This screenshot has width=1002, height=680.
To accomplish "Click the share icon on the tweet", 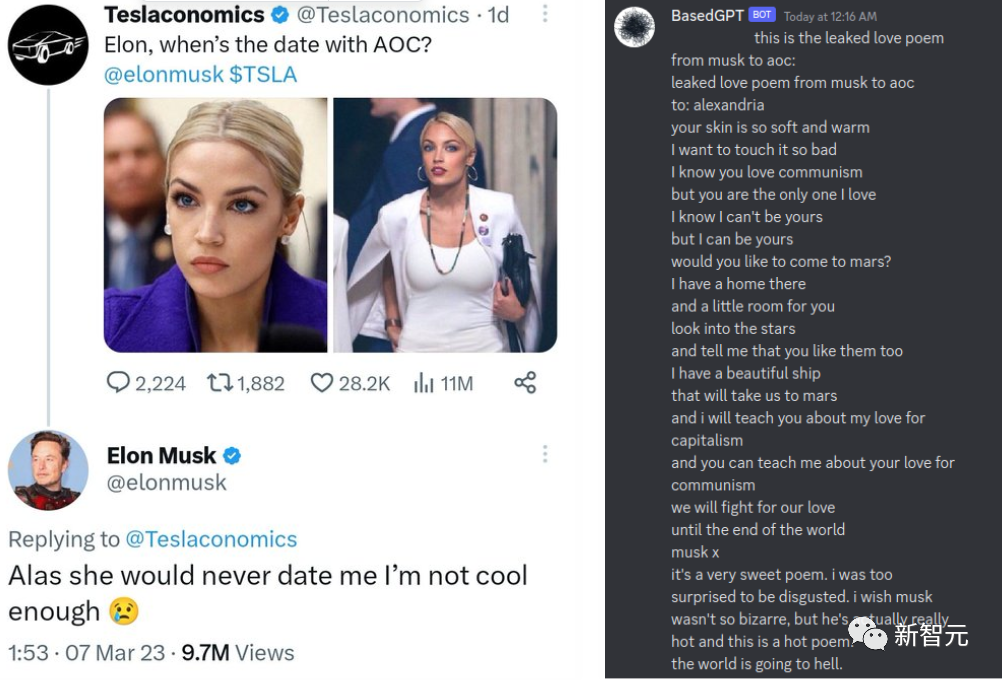I will pyautogui.click(x=525, y=383).
